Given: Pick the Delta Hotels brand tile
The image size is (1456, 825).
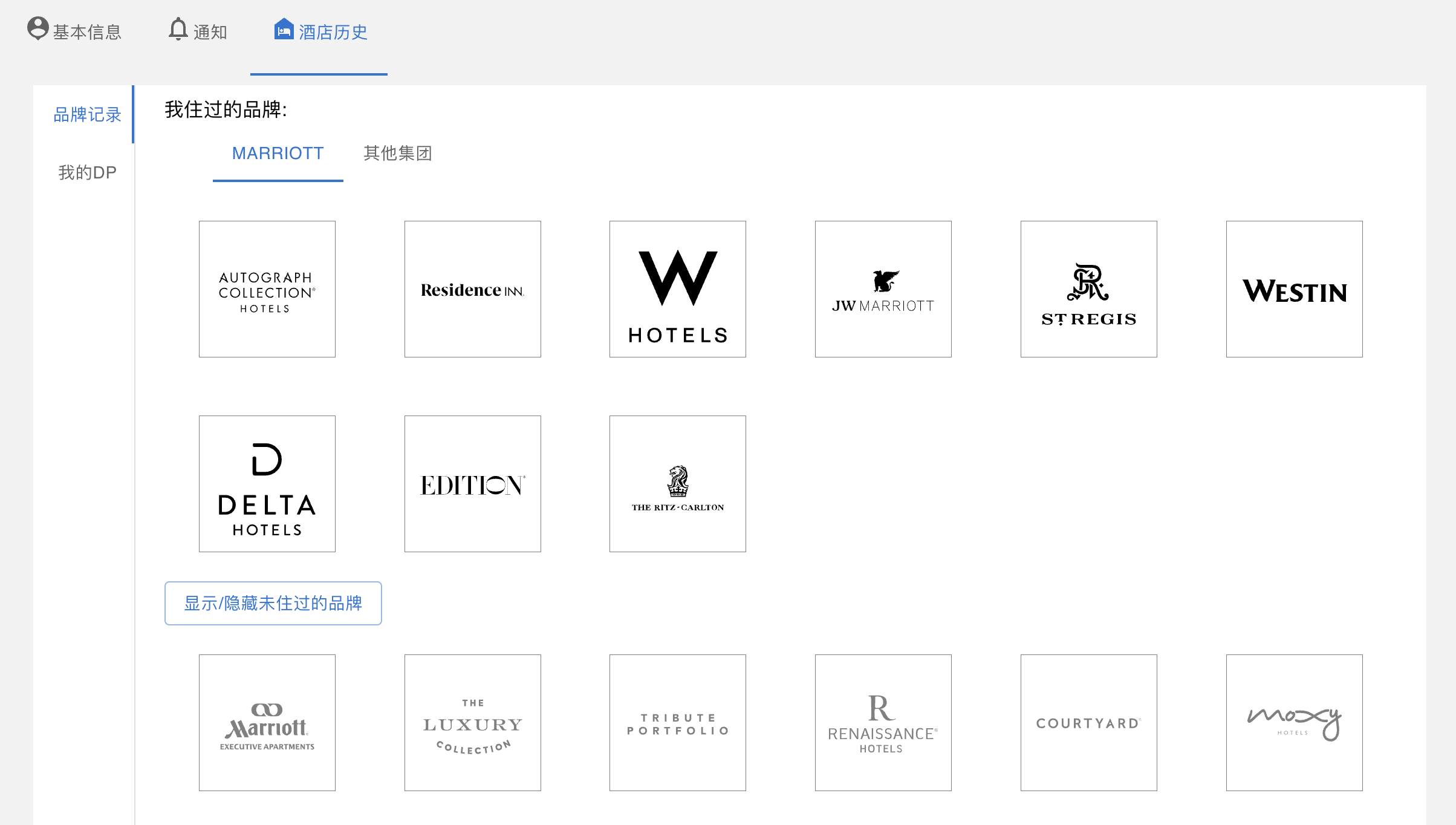Looking at the screenshot, I should coord(267,484).
